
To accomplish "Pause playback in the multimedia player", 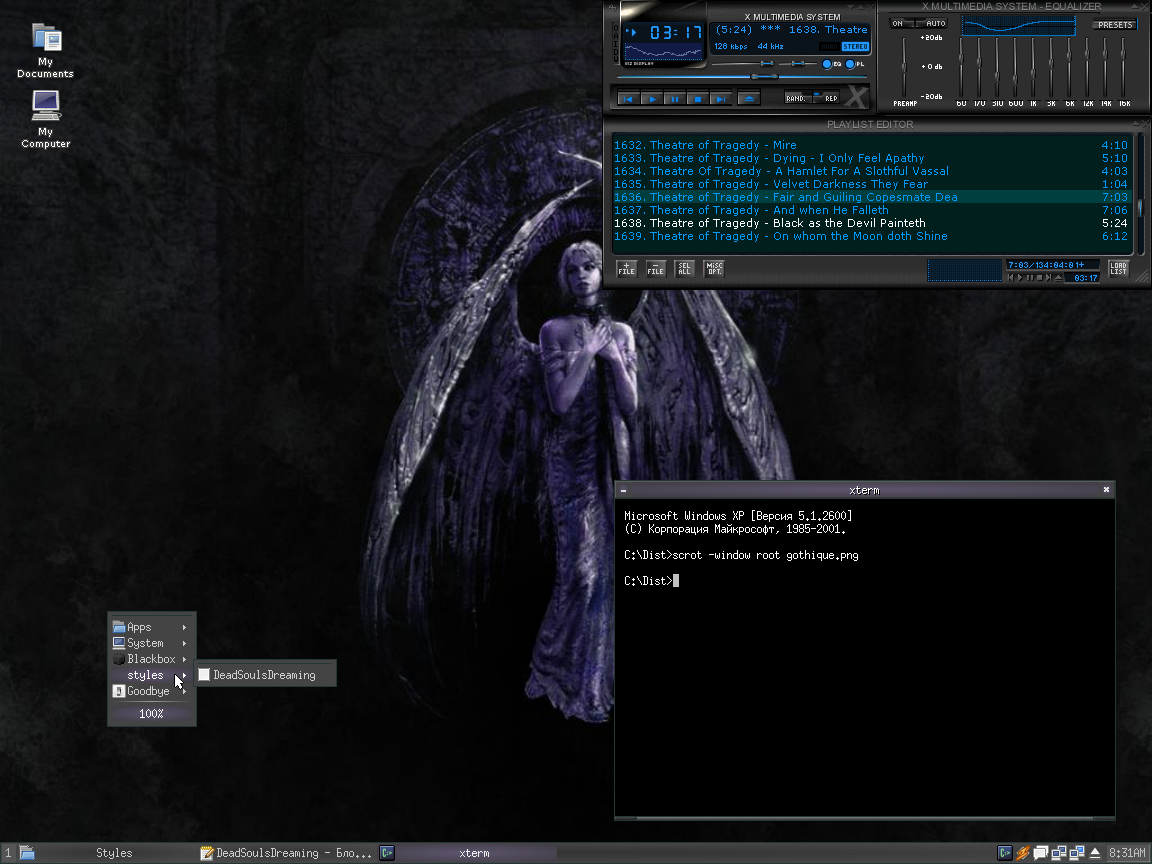I will click(x=674, y=98).
